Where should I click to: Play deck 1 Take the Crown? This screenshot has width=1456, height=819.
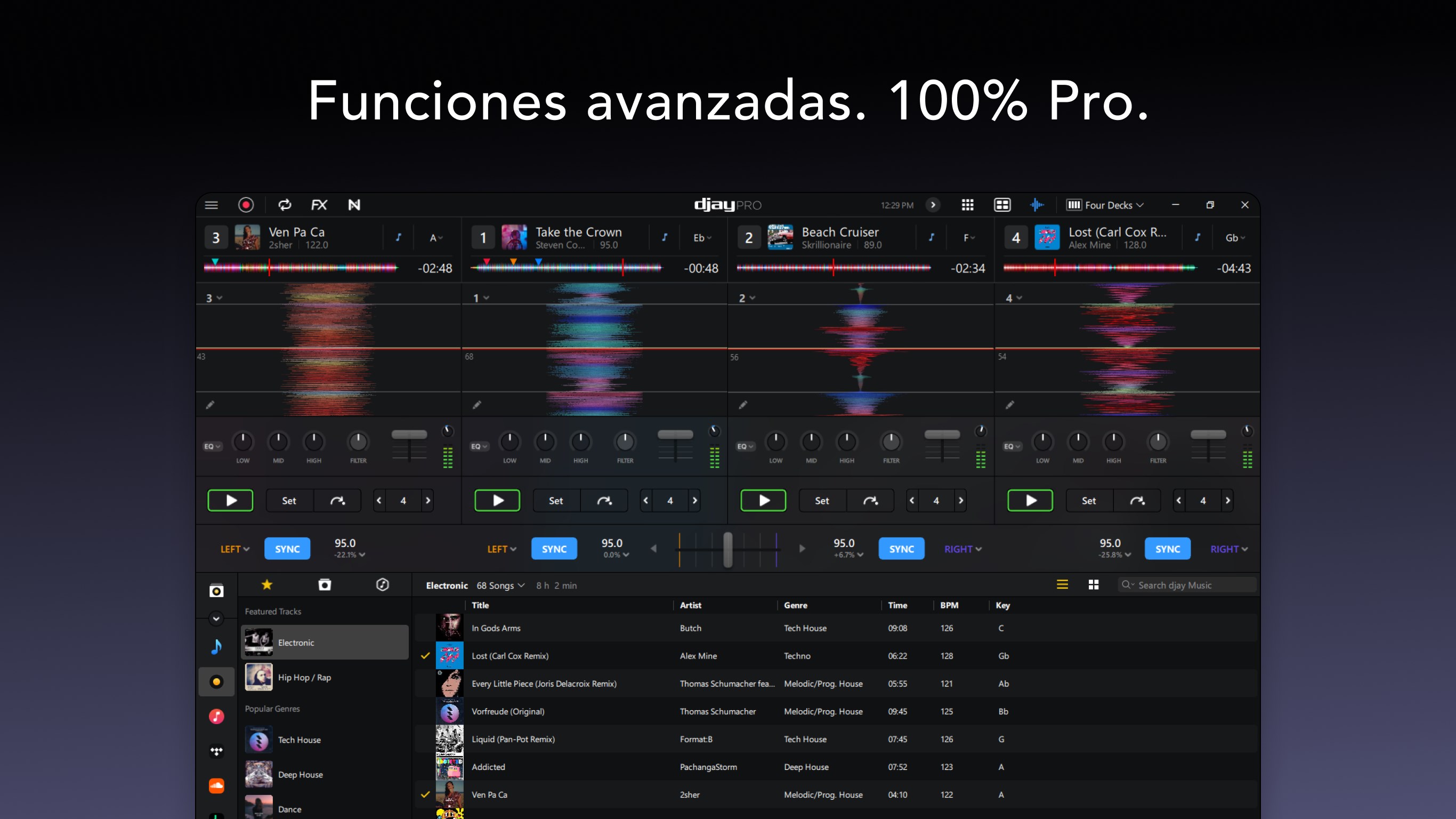click(x=497, y=501)
